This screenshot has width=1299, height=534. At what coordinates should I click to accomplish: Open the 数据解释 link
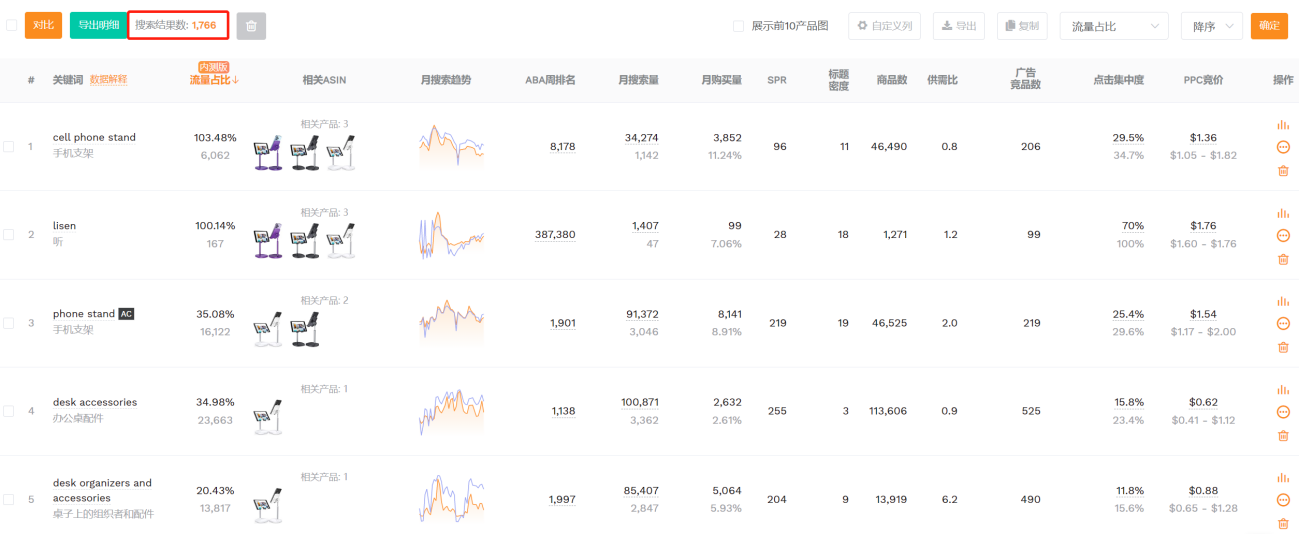tap(108, 80)
